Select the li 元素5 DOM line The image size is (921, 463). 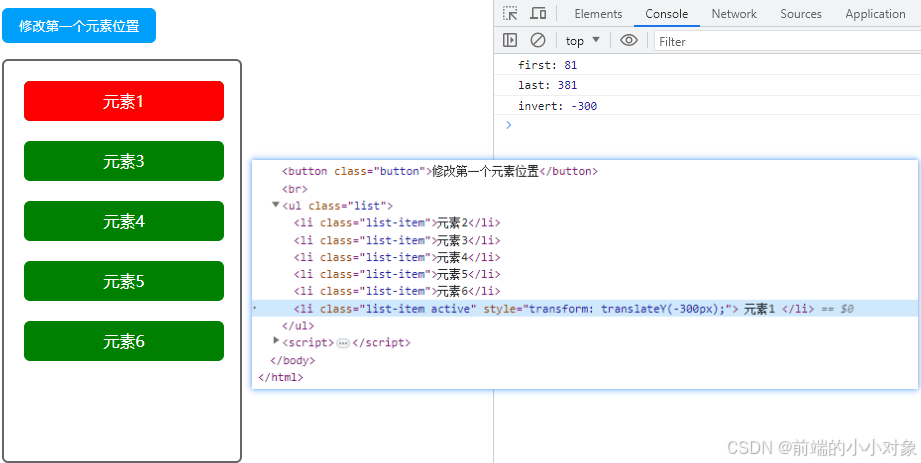click(397, 274)
